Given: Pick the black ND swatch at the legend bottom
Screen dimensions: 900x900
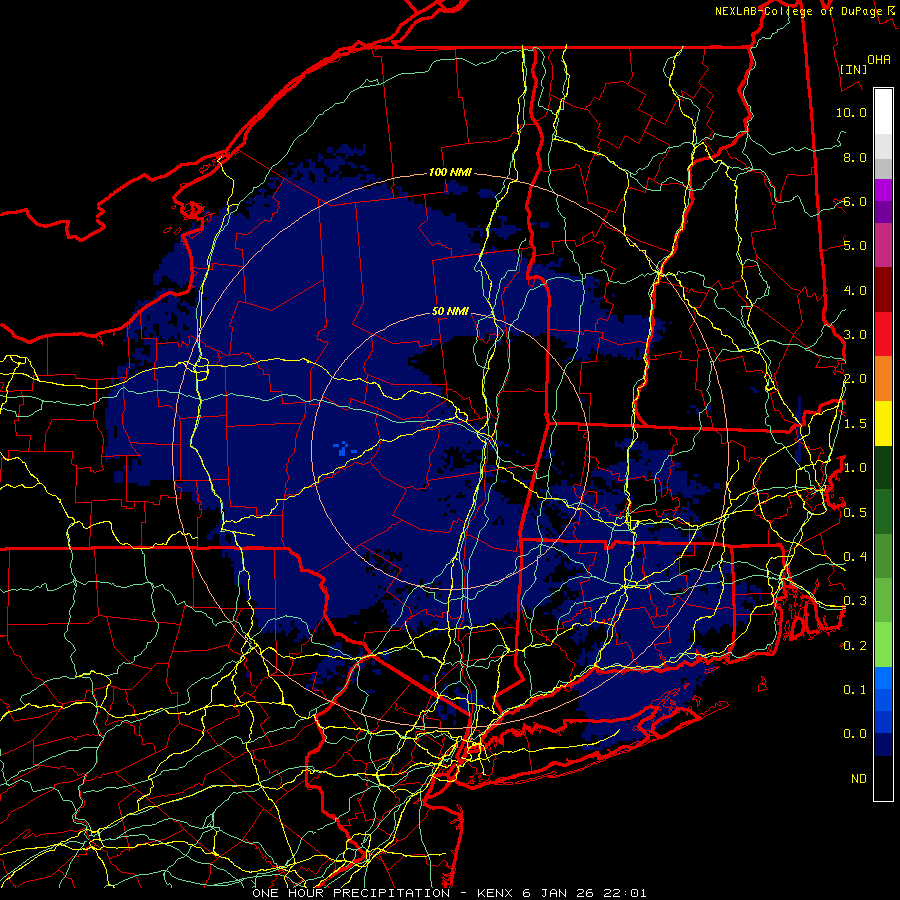Looking at the screenshot, I should pos(883,778).
